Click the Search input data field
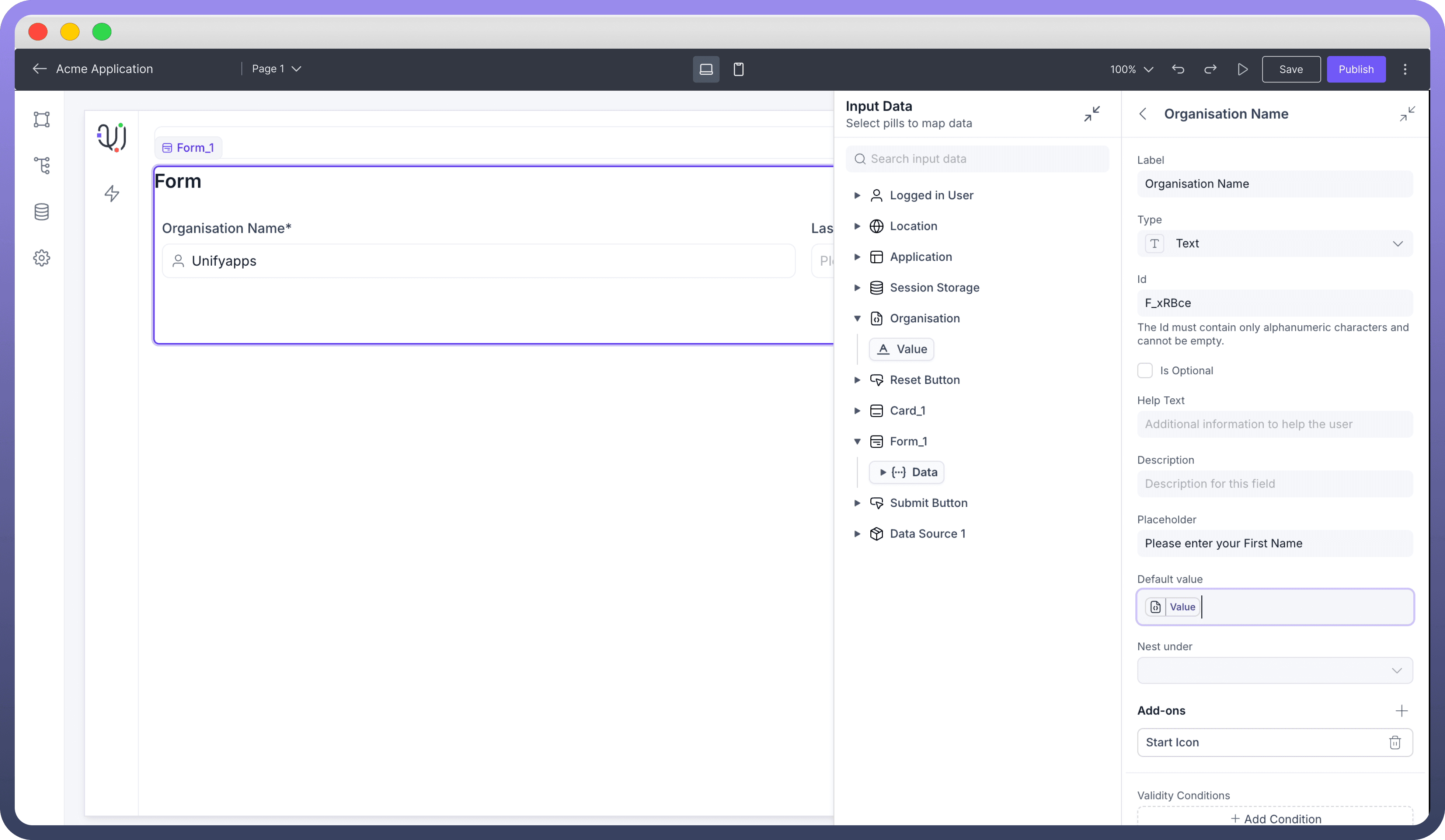Image resolution: width=1445 pixels, height=840 pixels. coord(978,159)
